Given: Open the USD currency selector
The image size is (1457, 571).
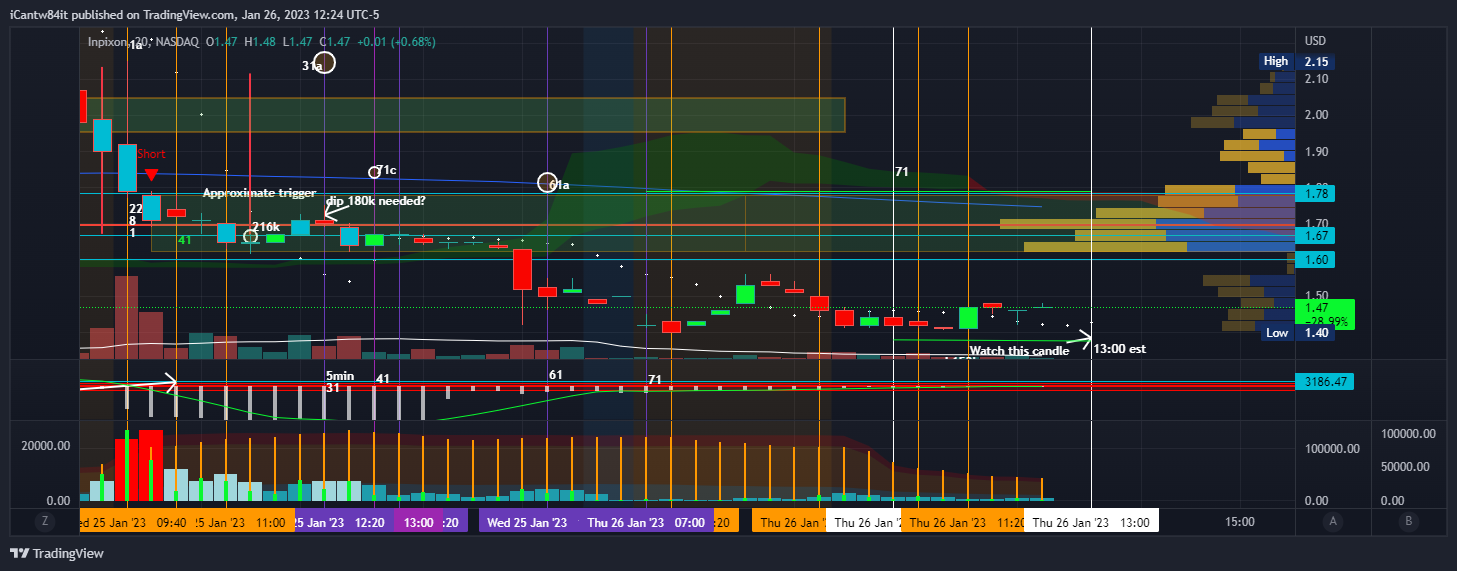Looking at the screenshot, I should tap(1316, 41).
